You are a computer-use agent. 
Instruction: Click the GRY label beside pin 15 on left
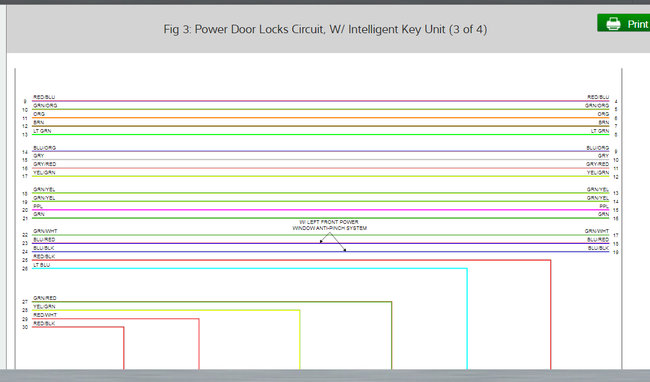point(39,156)
